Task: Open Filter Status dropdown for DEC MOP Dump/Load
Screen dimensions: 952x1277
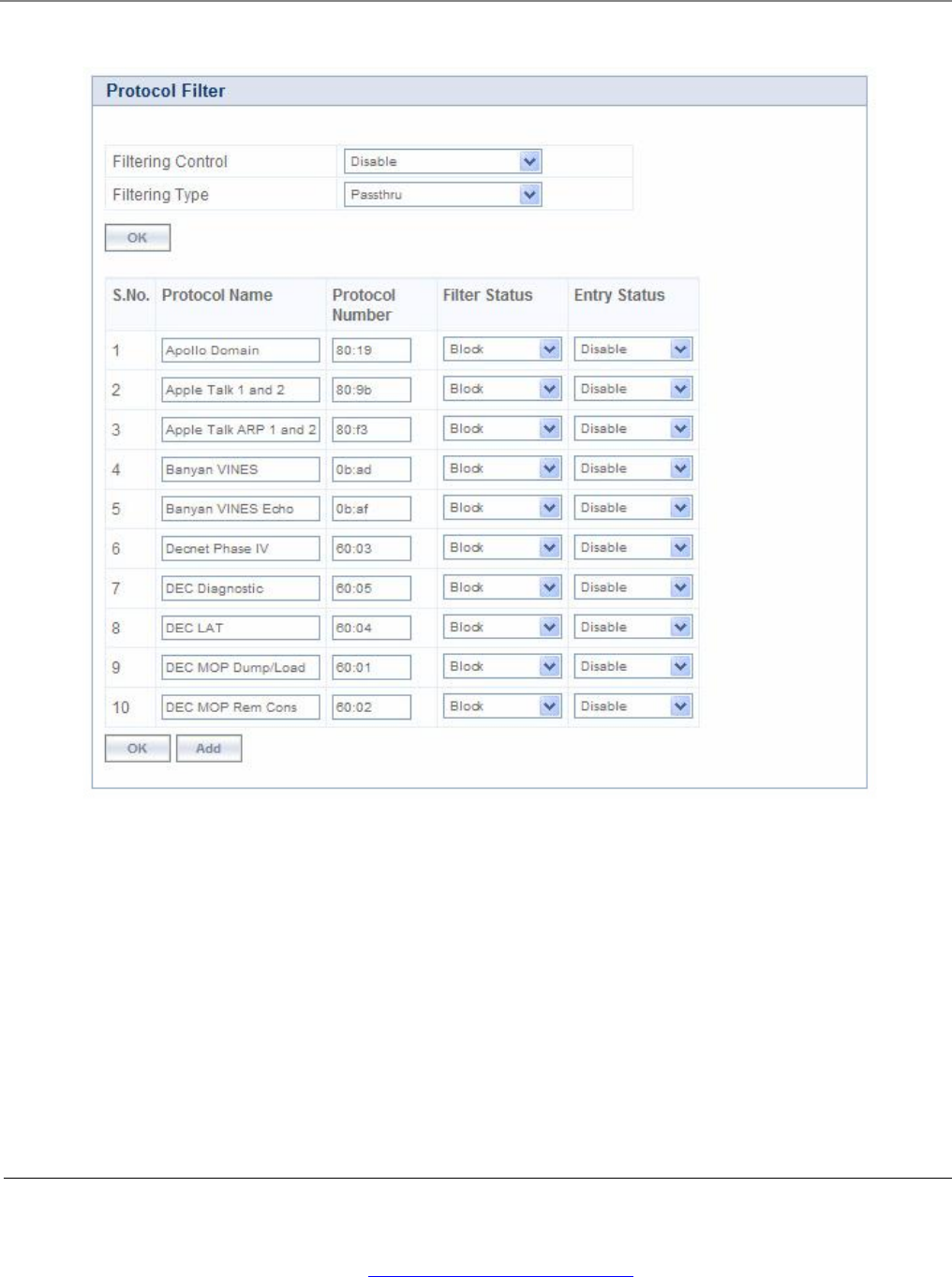Action: coord(502,667)
